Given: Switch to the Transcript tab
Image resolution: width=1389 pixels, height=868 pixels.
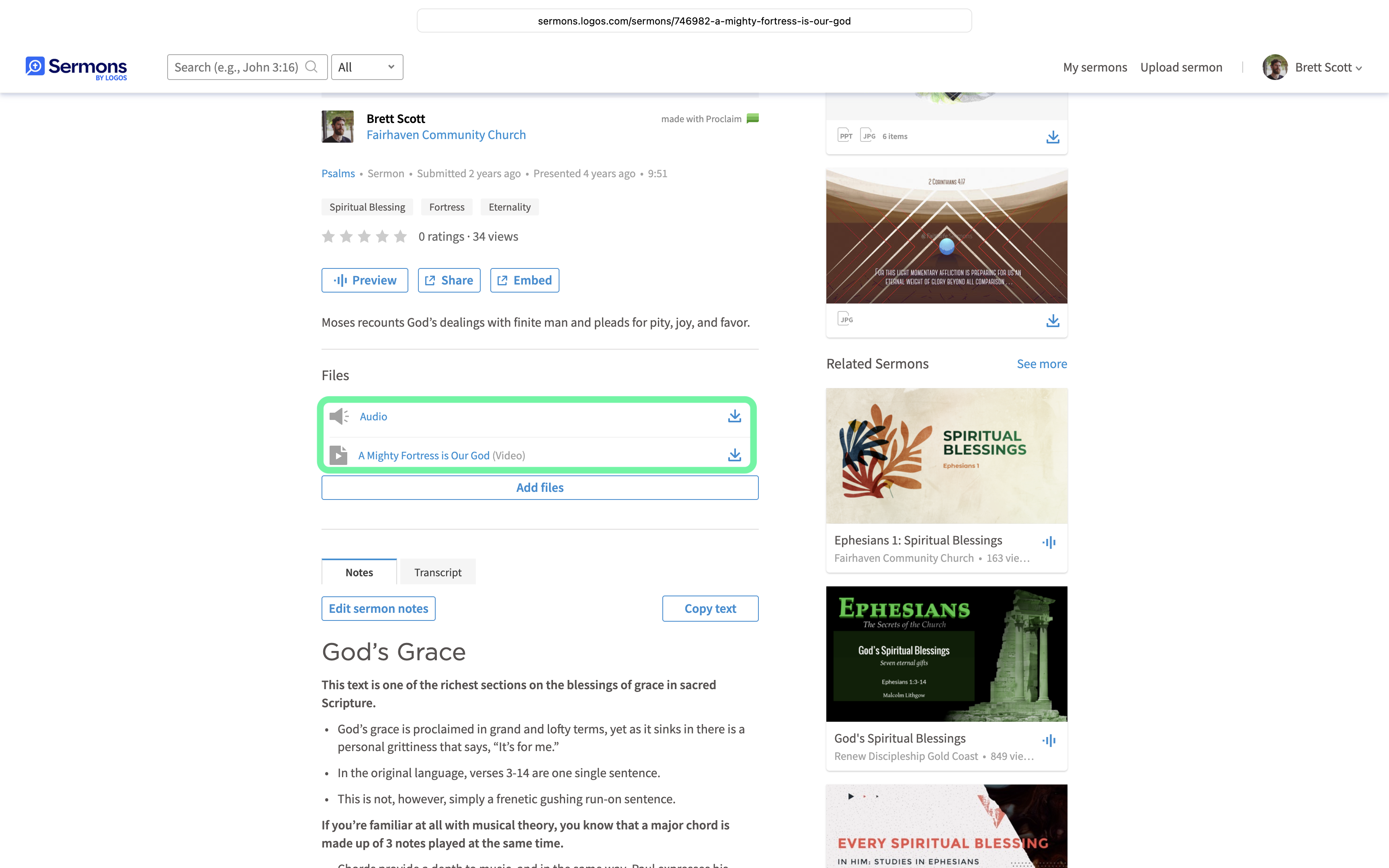Looking at the screenshot, I should (438, 572).
